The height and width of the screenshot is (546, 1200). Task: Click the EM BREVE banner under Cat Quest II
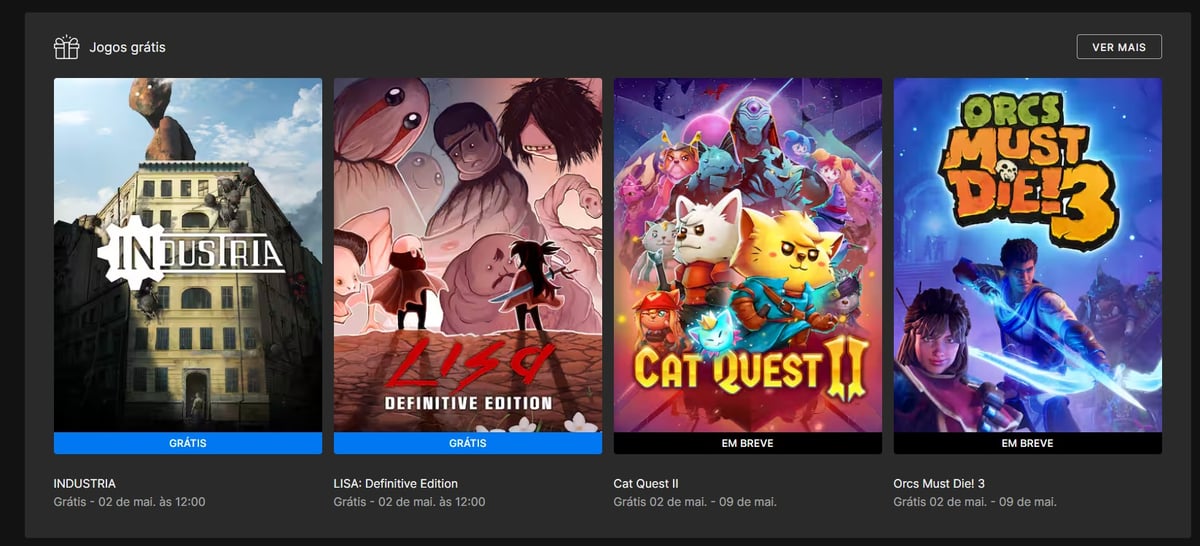(x=748, y=443)
